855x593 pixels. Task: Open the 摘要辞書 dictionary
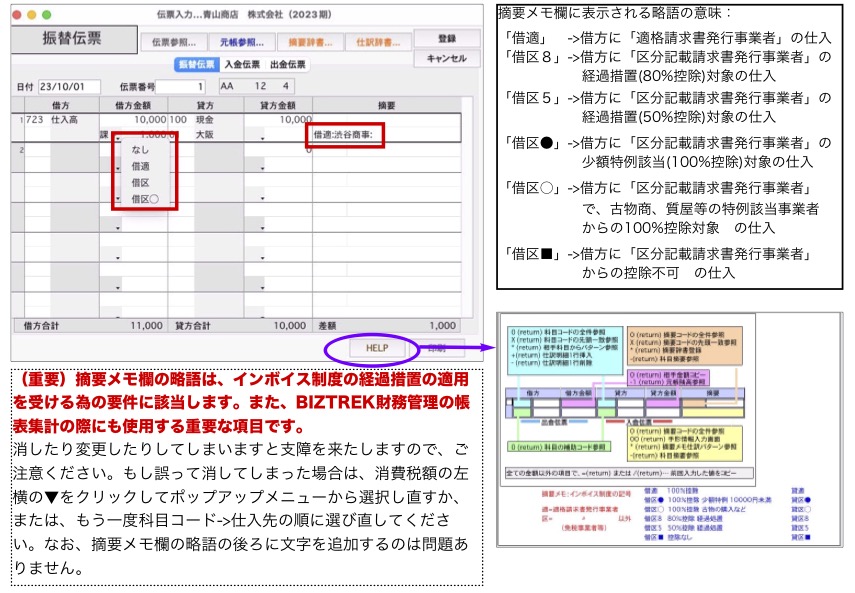tap(308, 43)
